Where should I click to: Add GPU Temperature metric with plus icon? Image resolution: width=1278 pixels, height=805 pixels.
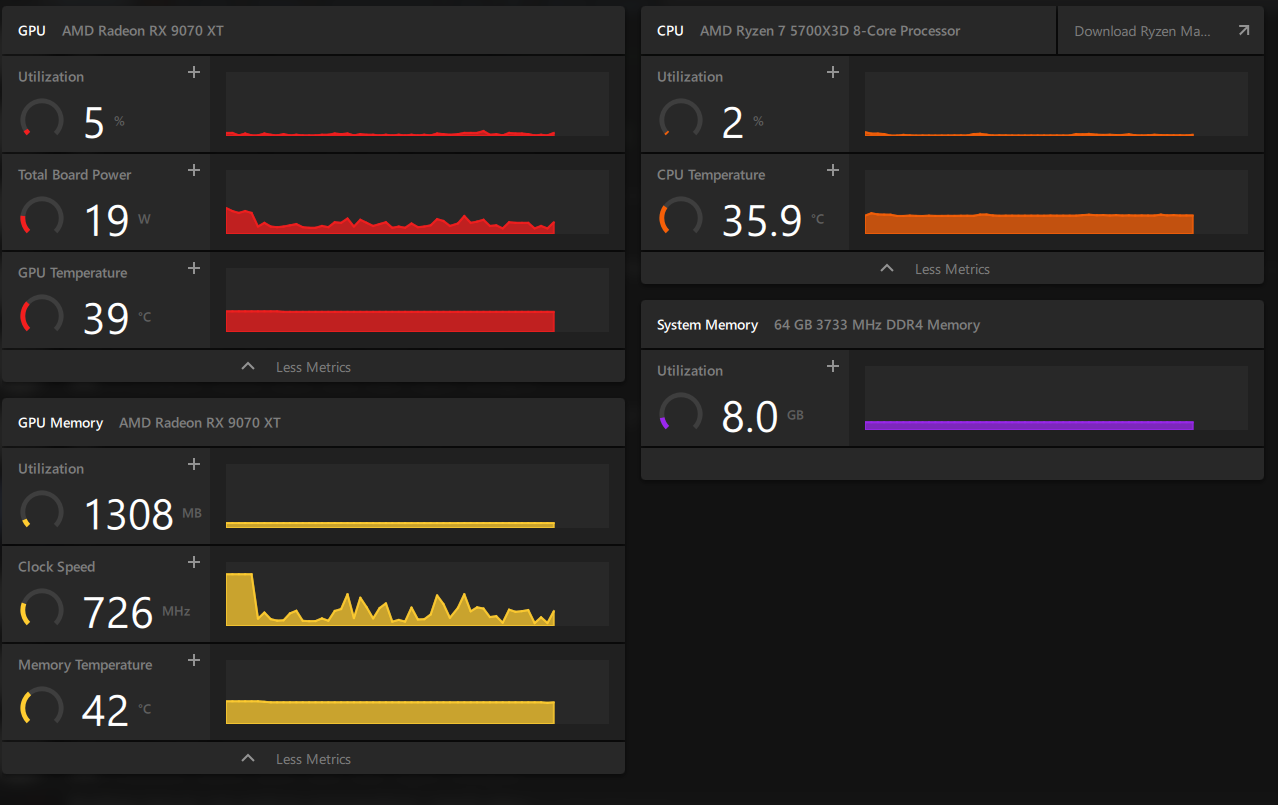coord(194,268)
